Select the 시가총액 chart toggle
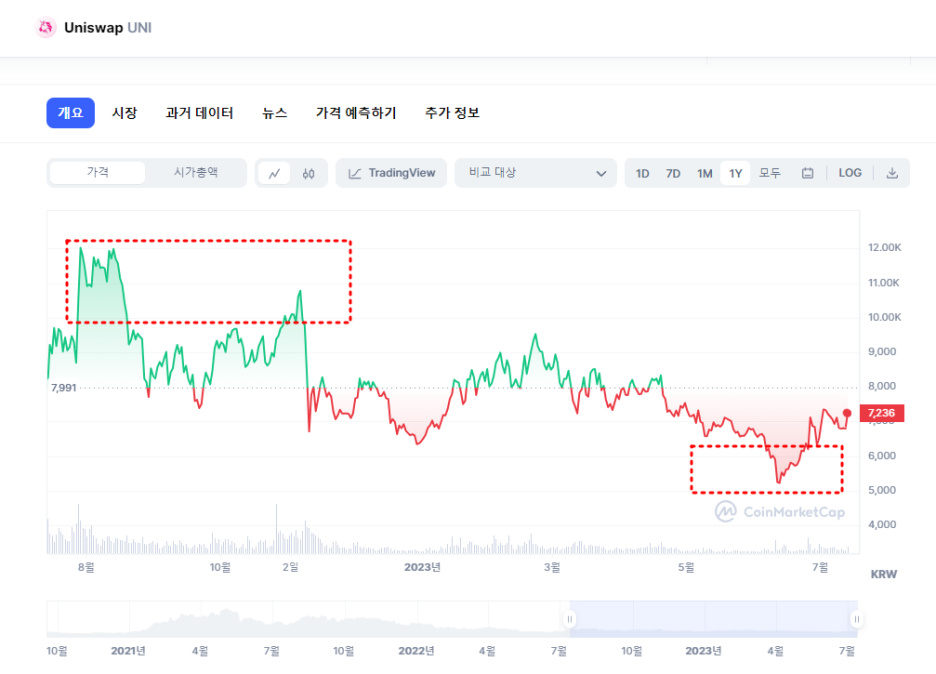936x674 pixels. [x=196, y=173]
